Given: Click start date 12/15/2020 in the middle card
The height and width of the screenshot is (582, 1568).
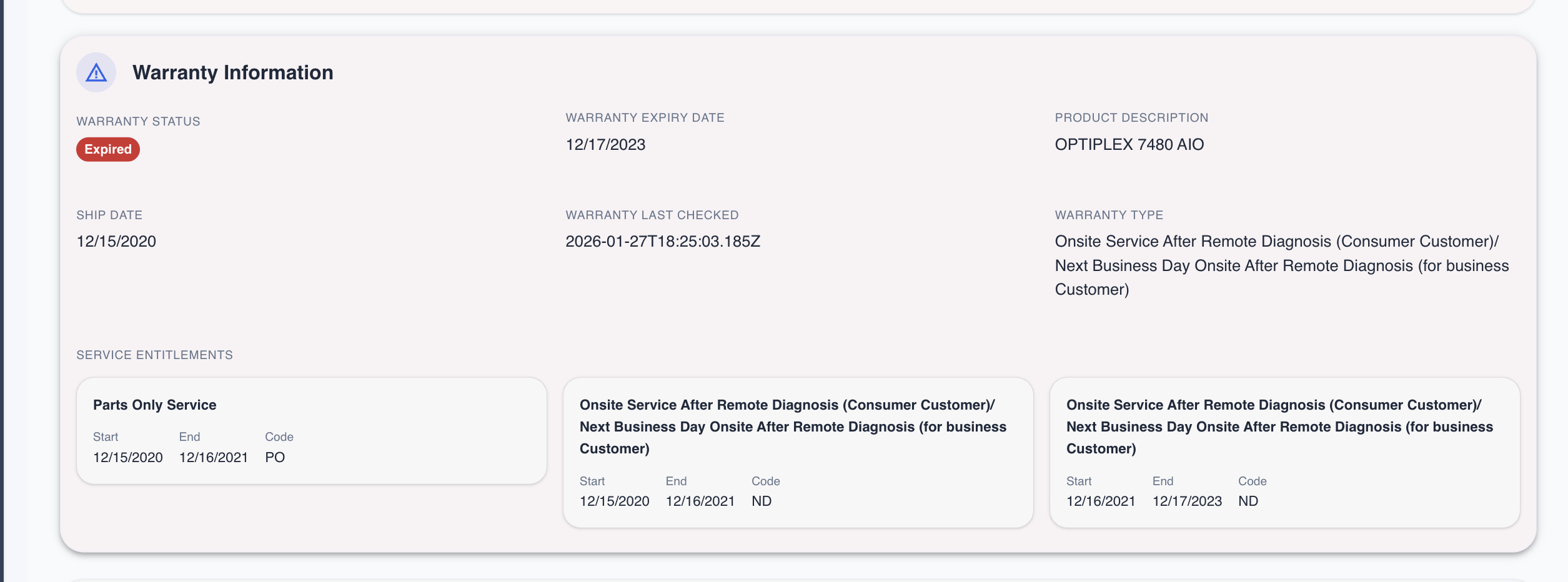Looking at the screenshot, I should pos(614,501).
